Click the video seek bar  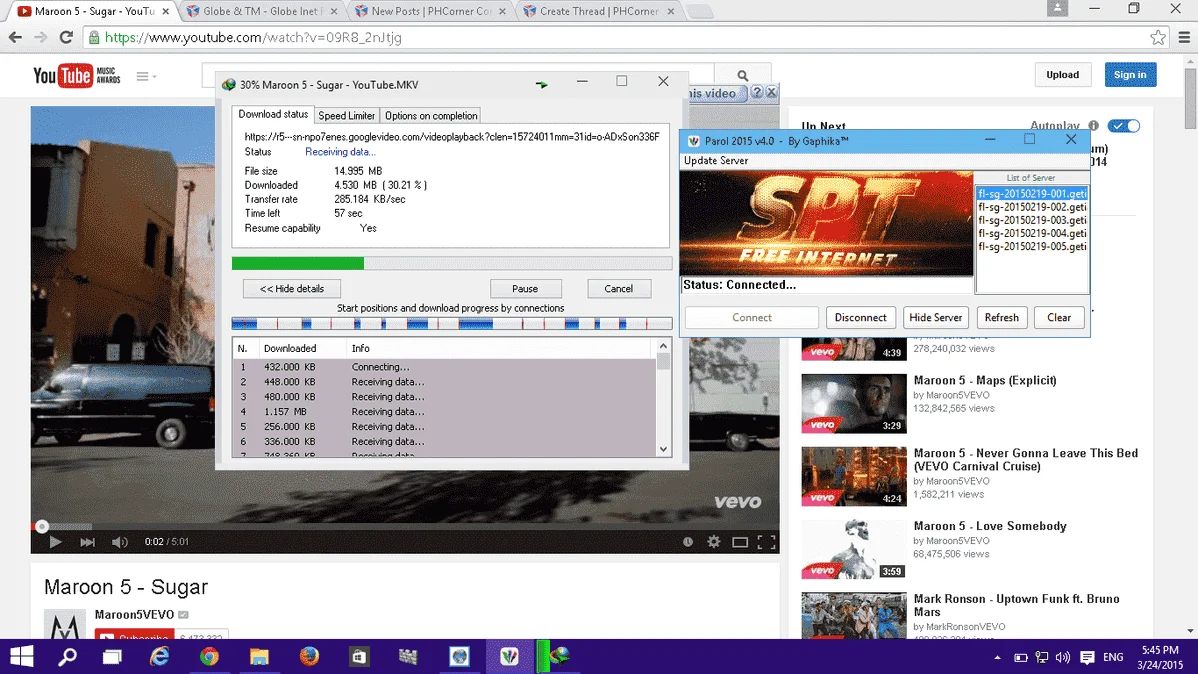click(405, 526)
